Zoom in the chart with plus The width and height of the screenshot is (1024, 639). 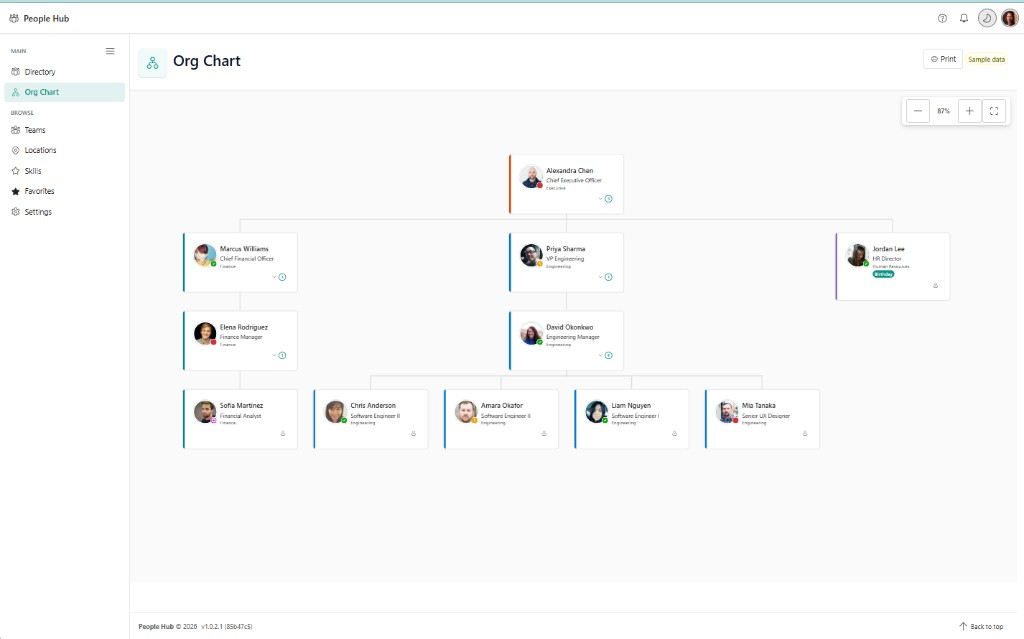coord(969,111)
